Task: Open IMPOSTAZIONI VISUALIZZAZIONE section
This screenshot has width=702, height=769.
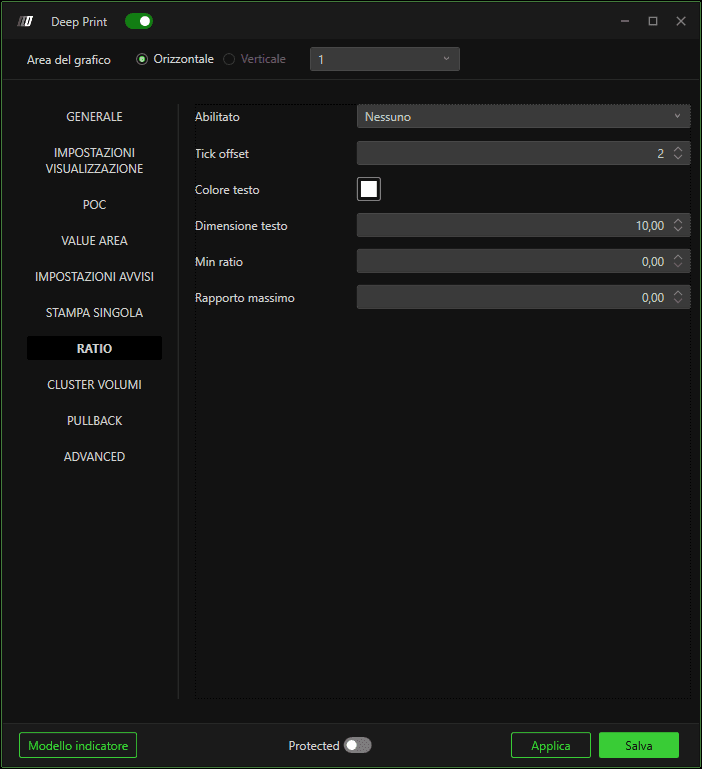Action: click(x=94, y=160)
